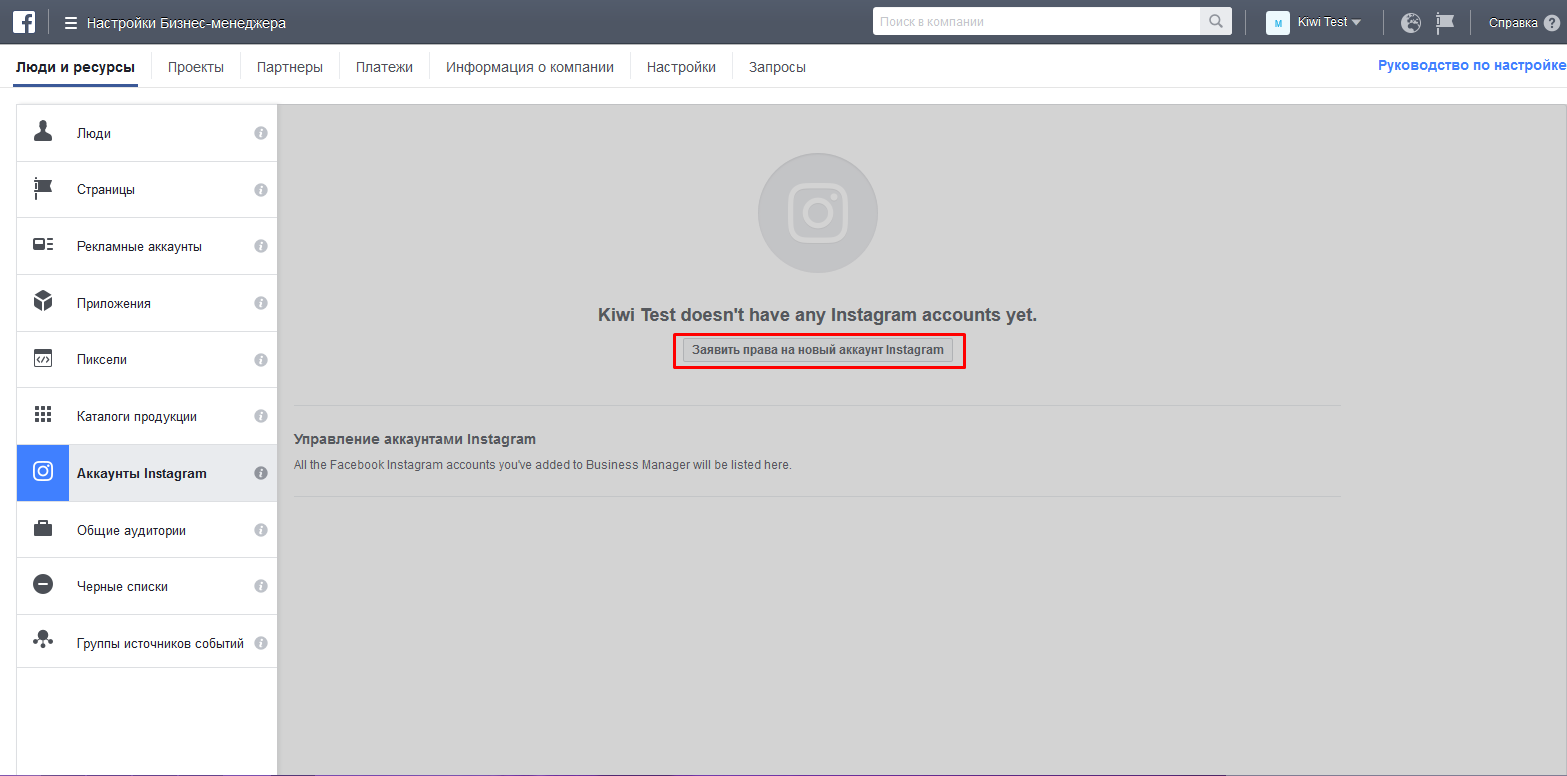Screen dimensions: 1567x776
Task: Click the Facebook logo icon
Action: (x=24, y=22)
